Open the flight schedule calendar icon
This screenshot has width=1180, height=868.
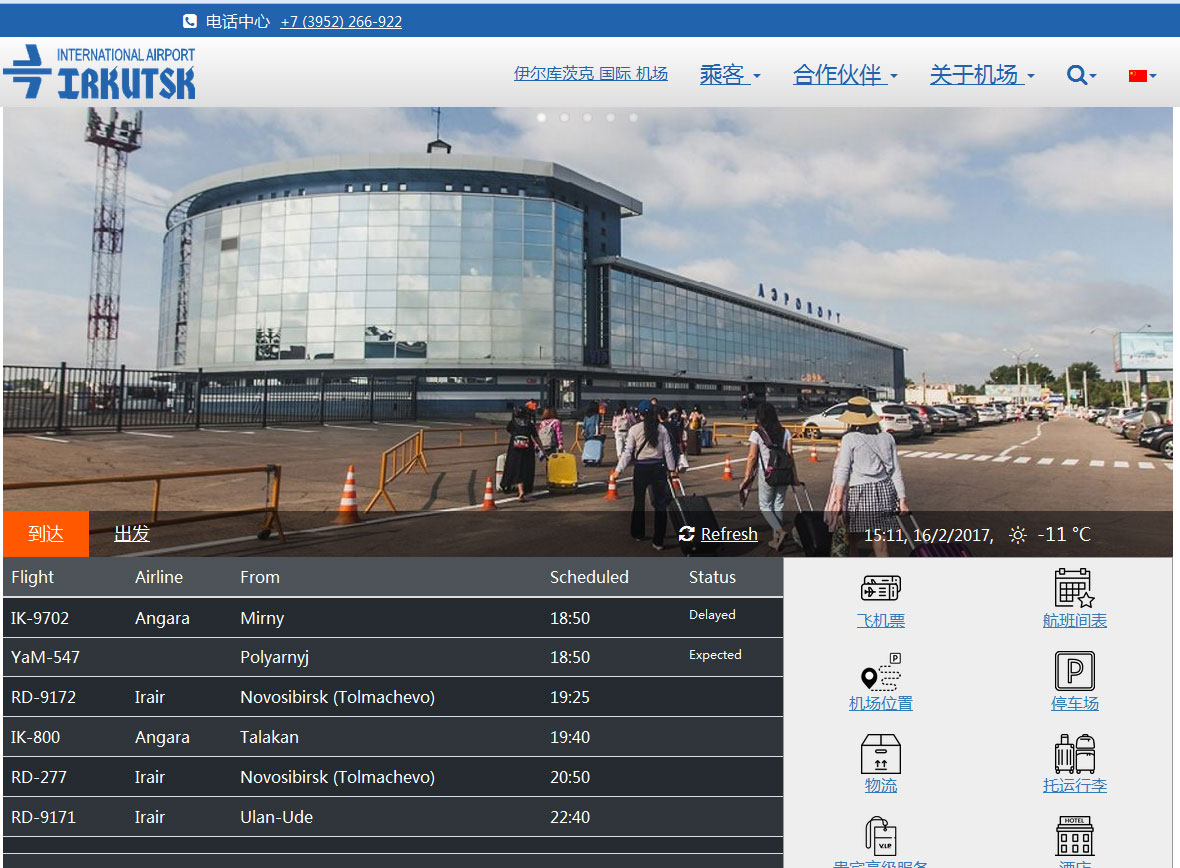[1074, 588]
